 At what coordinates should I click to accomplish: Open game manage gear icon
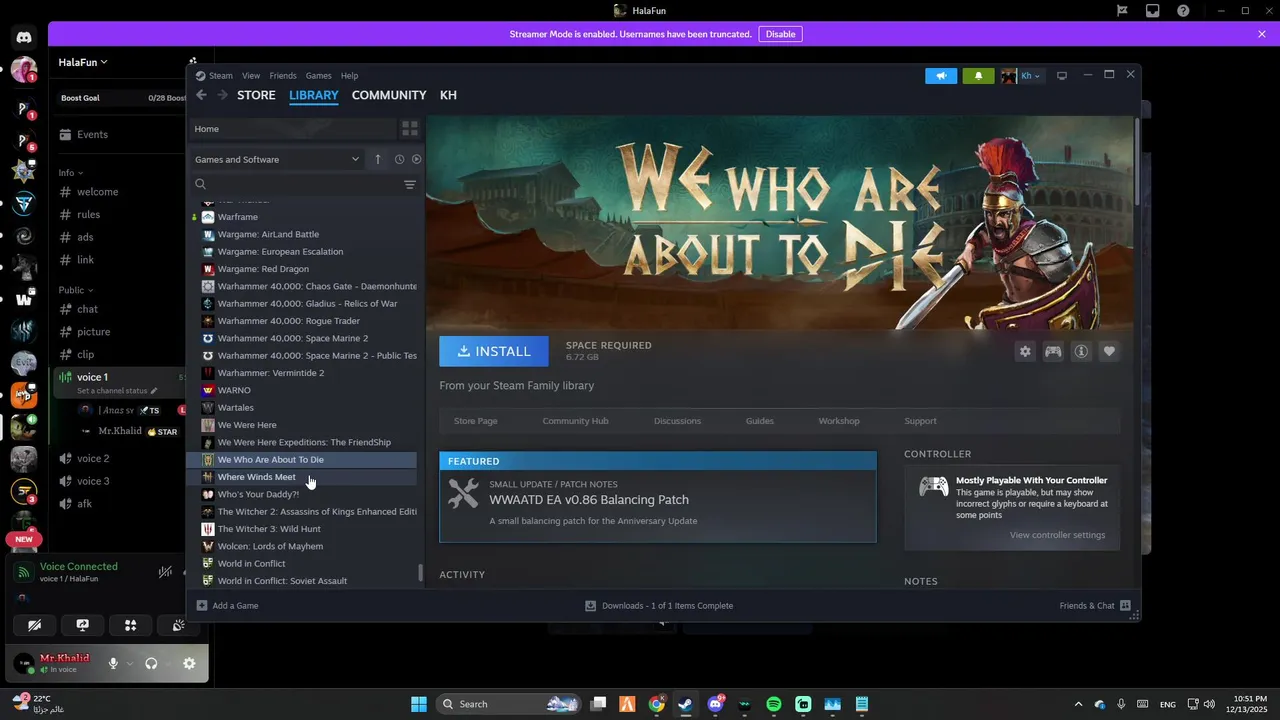[1025, 351]
